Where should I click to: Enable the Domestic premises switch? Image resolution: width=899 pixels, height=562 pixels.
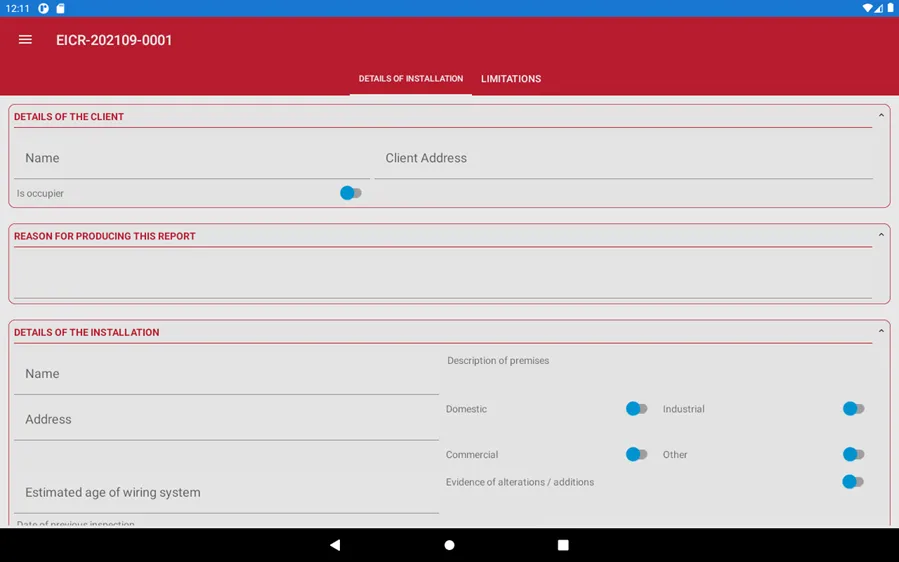[x=636, y=409]
